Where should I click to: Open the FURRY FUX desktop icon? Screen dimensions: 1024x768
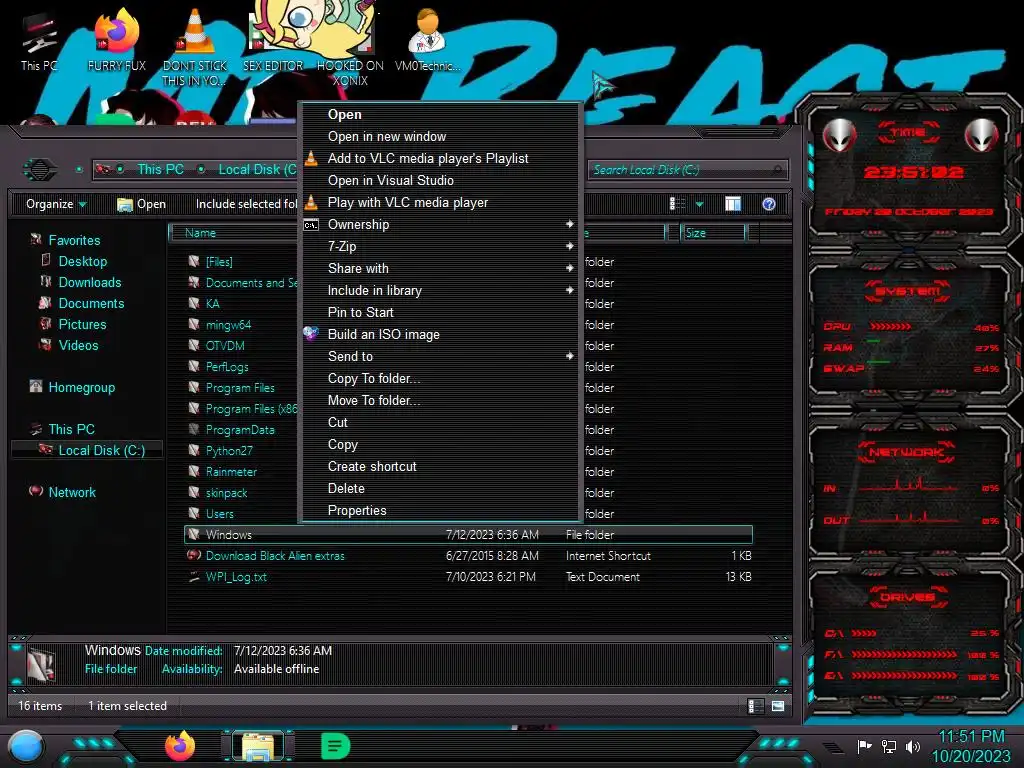[x=117, y=39]
